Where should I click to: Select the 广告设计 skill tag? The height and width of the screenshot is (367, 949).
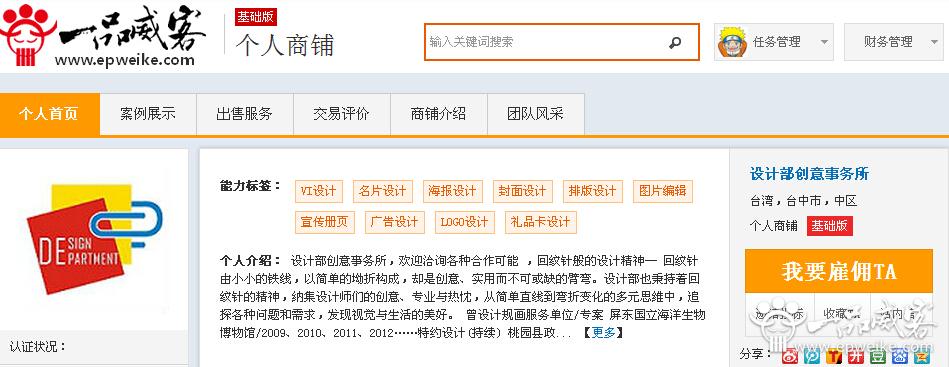pyautogui.click(x=395, y=222)
